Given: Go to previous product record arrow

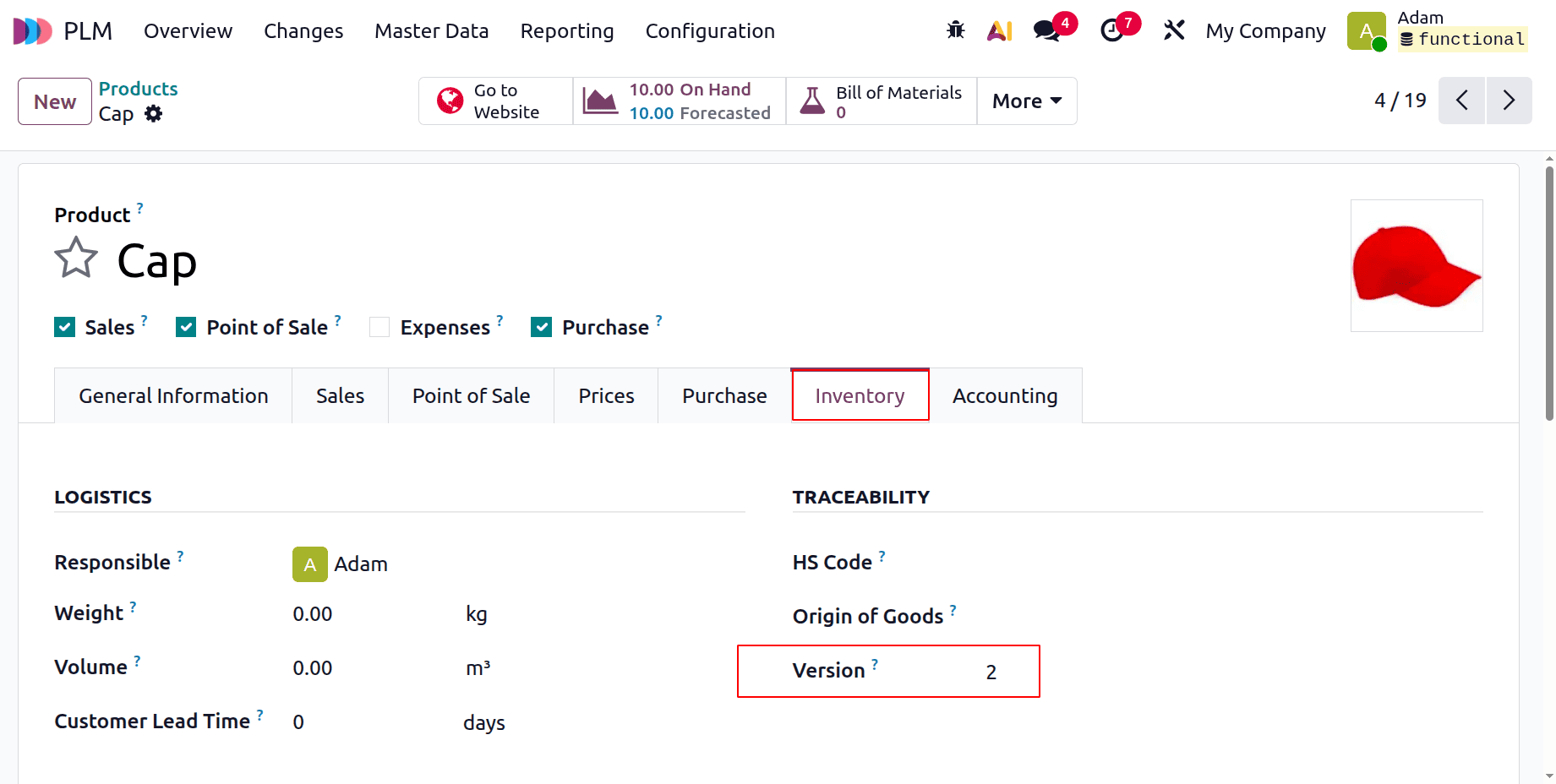Looking at the screenshot, I should (x=1462, y=101).
